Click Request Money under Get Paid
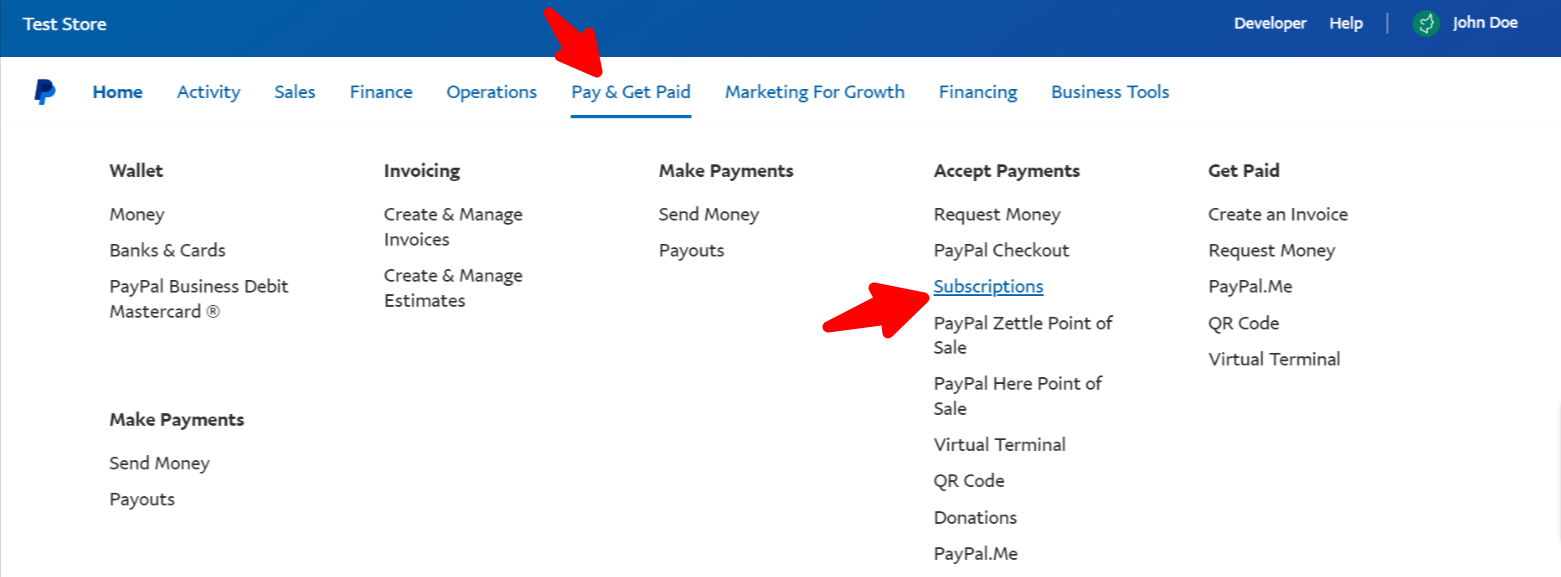This screenshot has height=577, width=1561. (x=1272, y=251)
